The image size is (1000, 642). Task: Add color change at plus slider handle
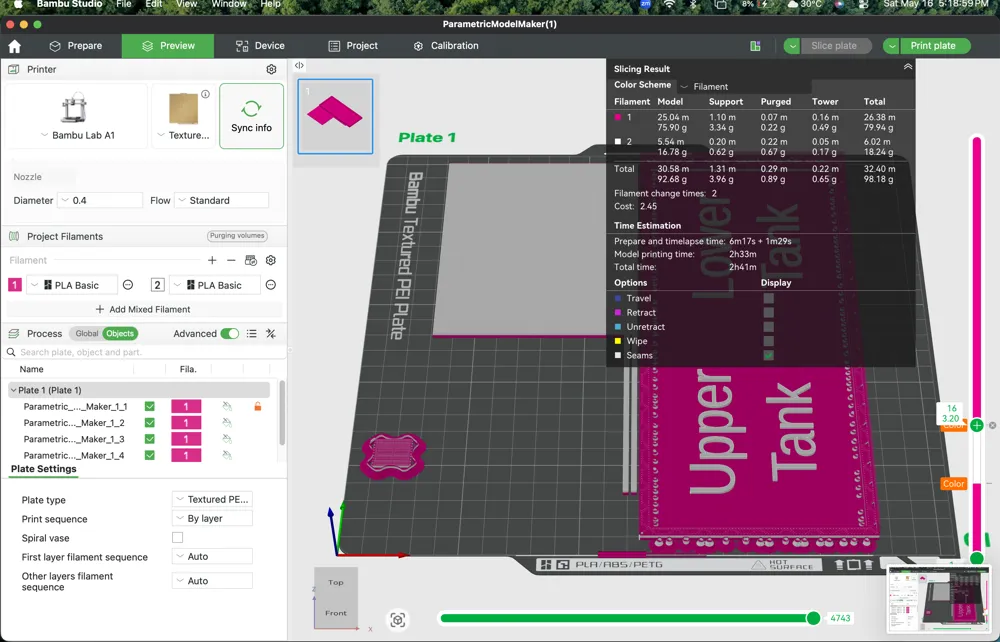click(976, 425)
